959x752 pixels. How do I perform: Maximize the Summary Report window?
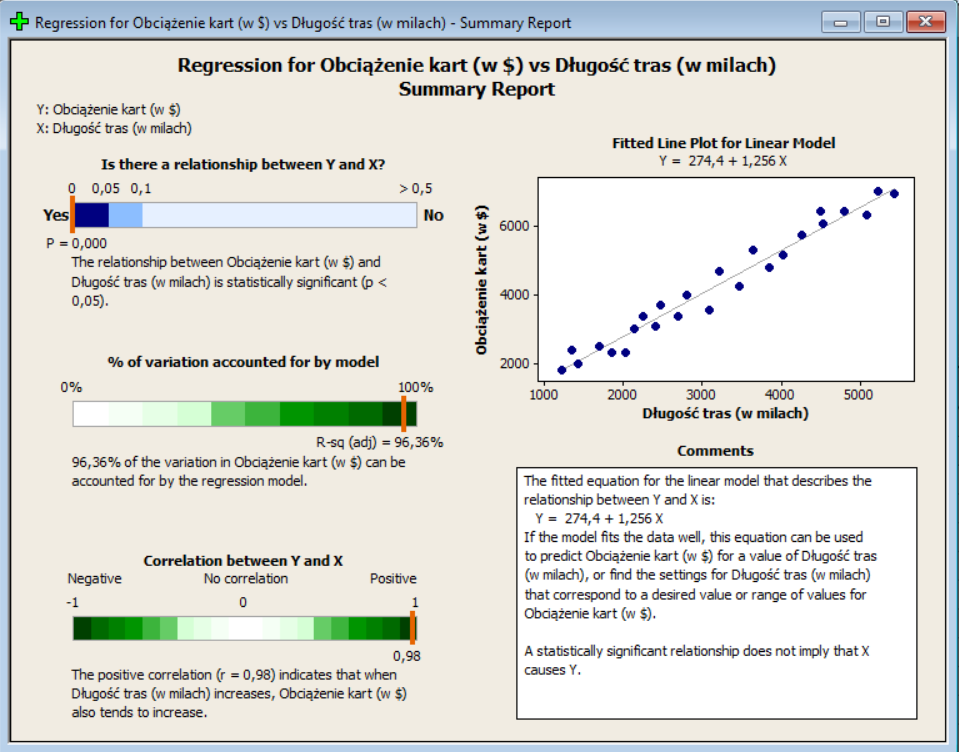883,22
